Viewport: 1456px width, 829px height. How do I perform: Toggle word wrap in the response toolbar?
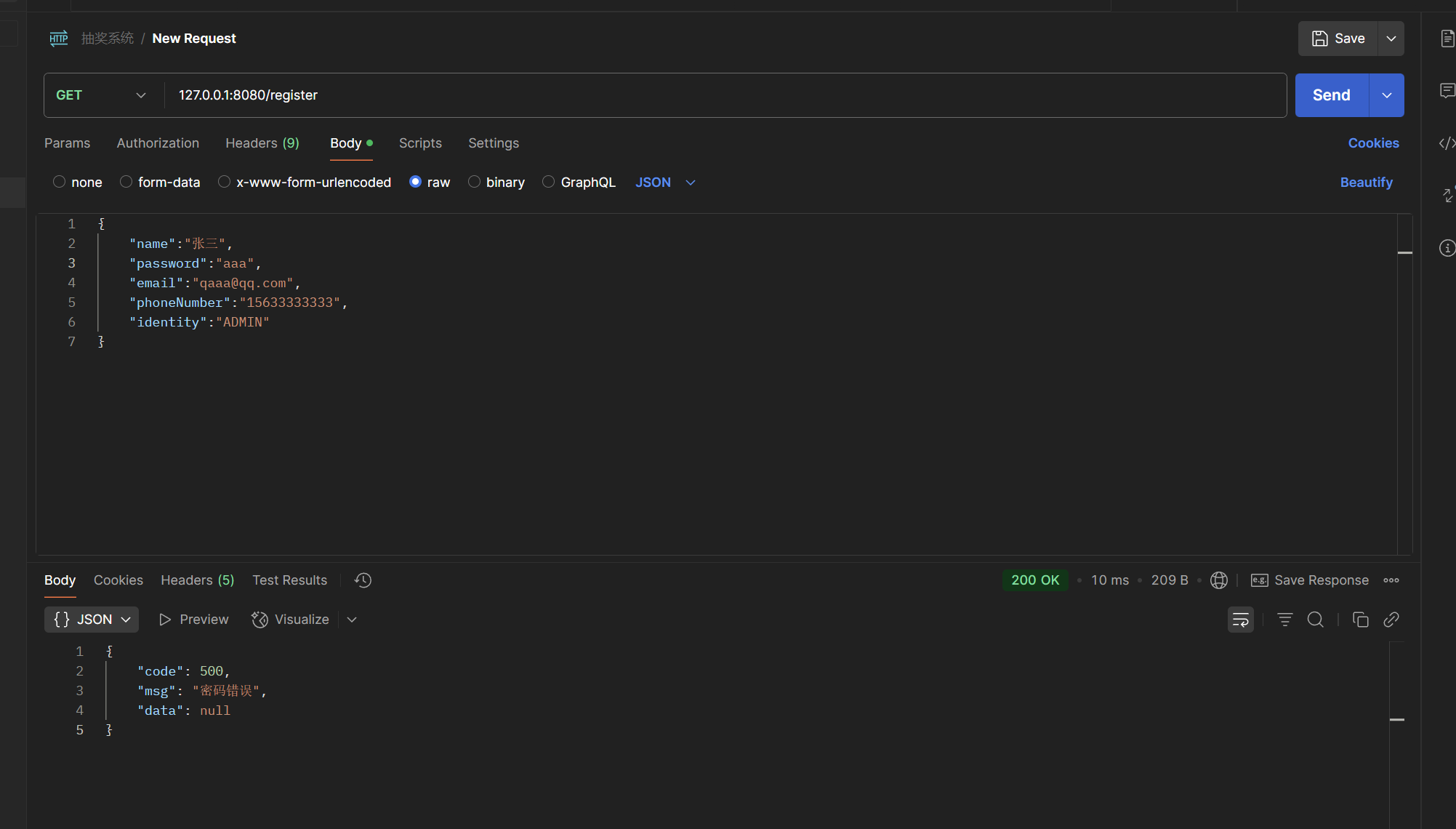coord(1240,620)
